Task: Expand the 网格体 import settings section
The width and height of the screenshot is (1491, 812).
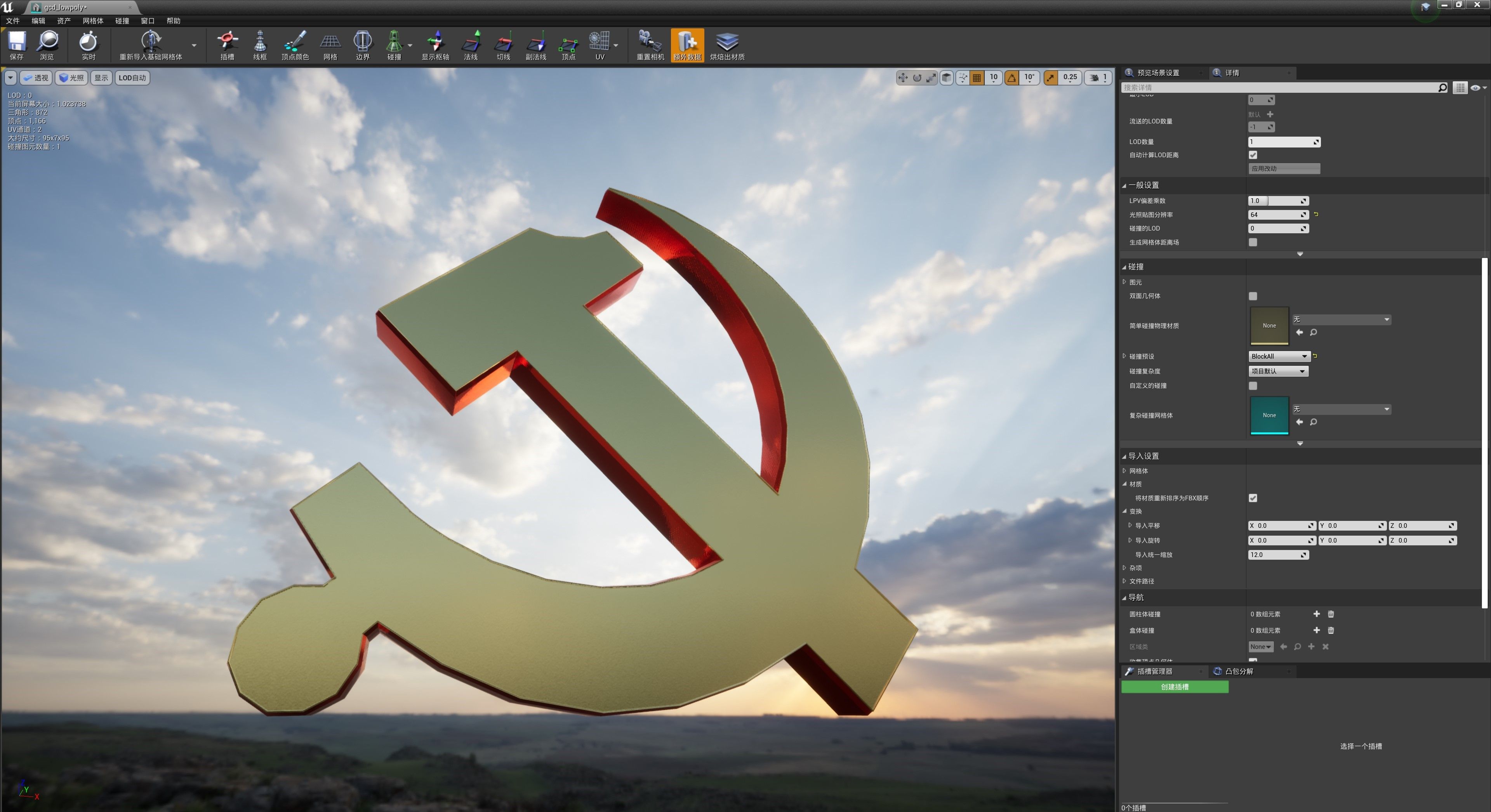Action: point(1124,471)
